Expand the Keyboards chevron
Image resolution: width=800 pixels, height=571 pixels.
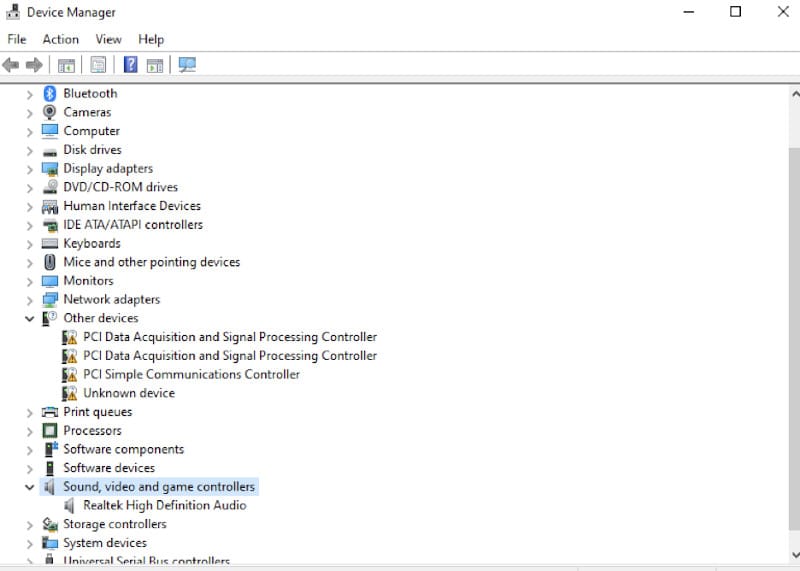point(30,244)
